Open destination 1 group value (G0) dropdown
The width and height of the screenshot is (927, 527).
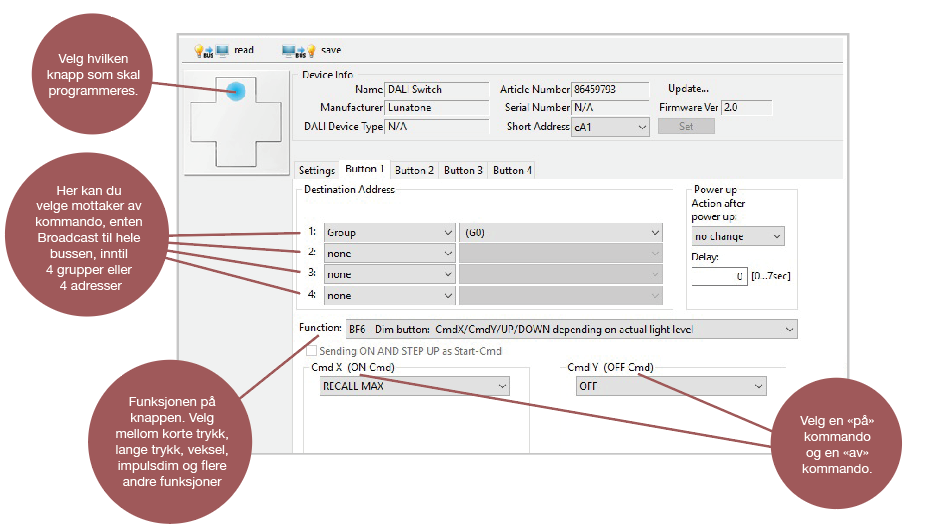click(561, 233)
